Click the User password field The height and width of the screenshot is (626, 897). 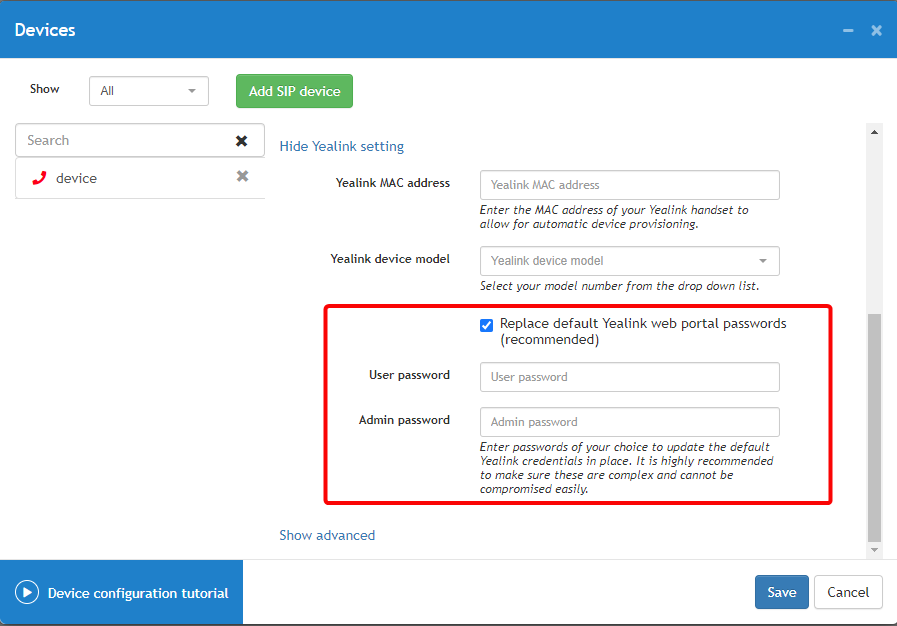629,377
